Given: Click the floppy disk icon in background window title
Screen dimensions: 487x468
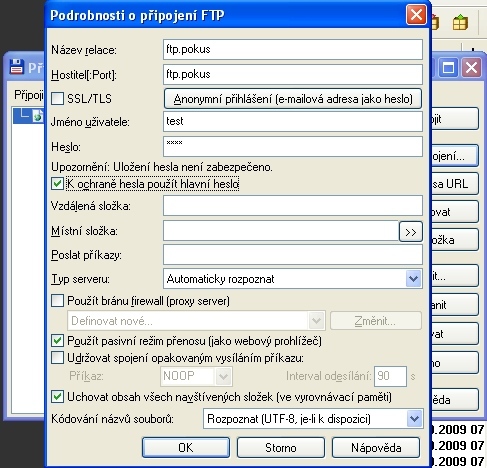Looking at the screenshot, I should pos(16,66).
